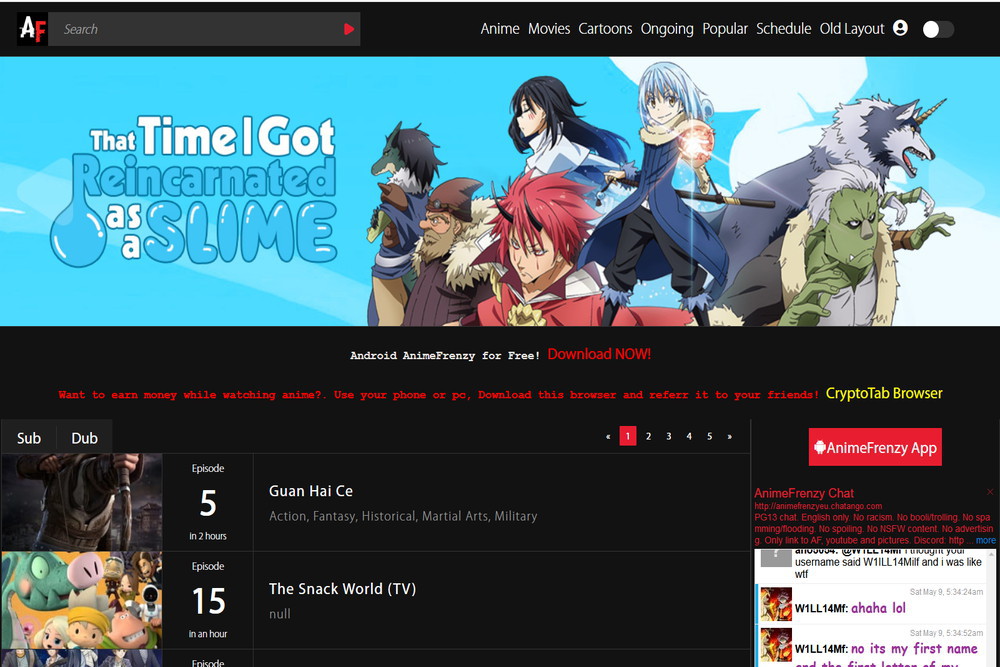Submit search using the red arrow icon
This screenshot has height=667, width=1000.
coord(349,29)
